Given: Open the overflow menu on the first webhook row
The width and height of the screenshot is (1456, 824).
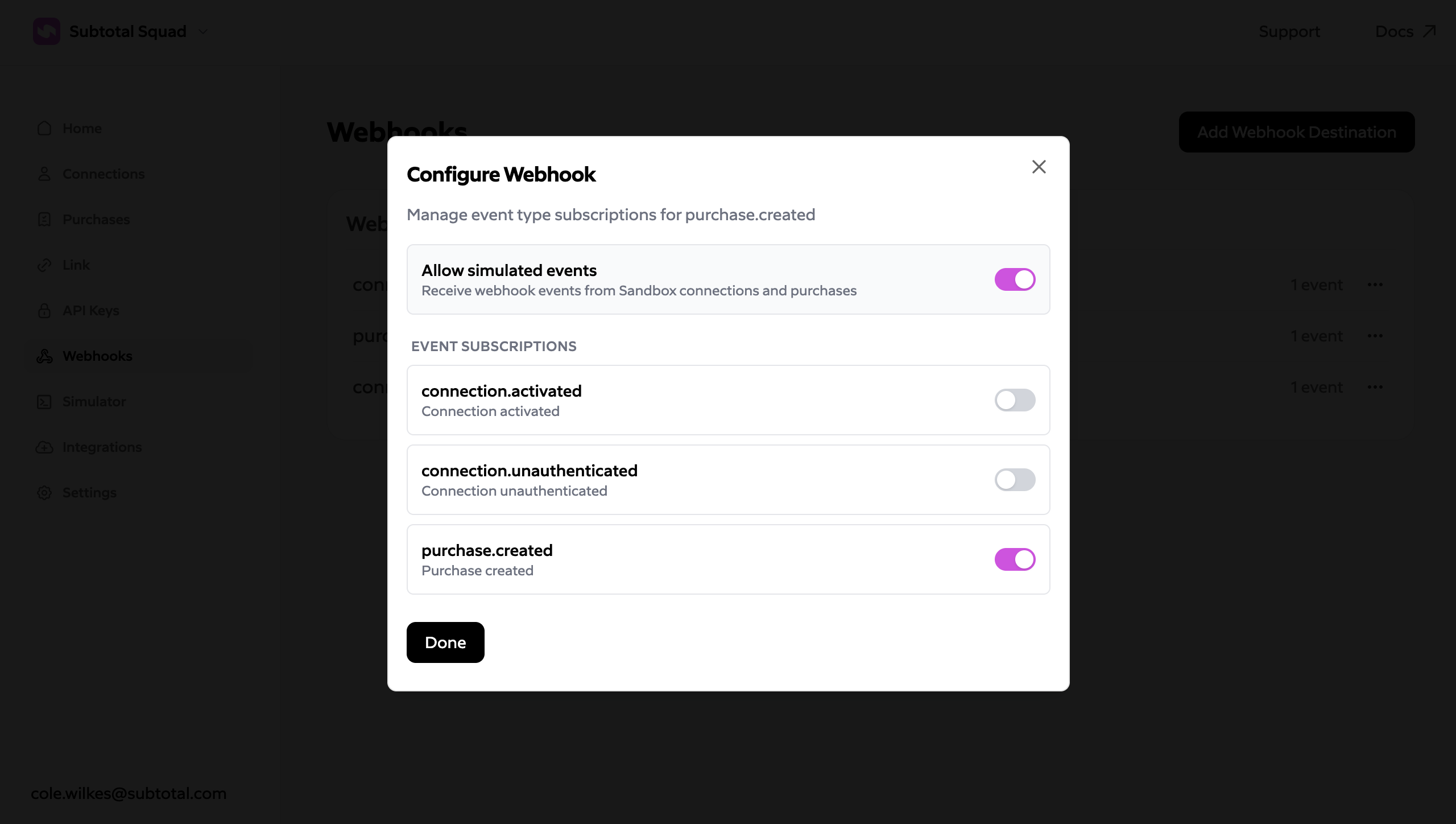Looking at the screenshot, I should (x=1376, y=285).
